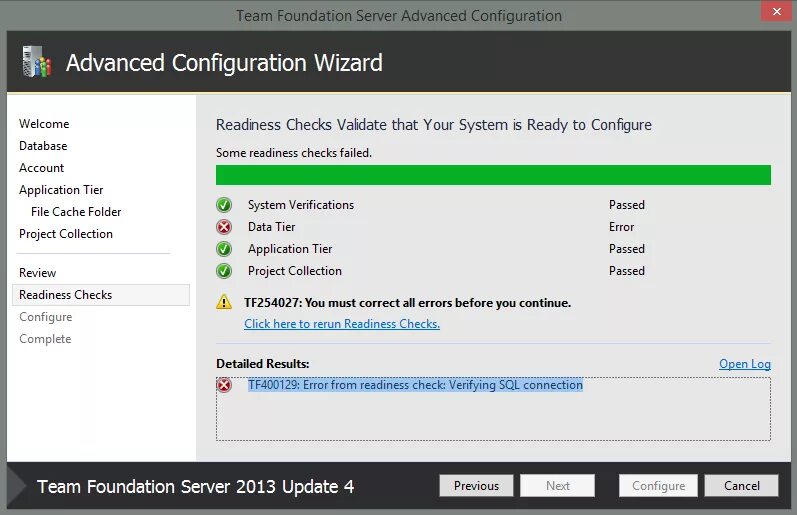797x515 pixels.
Task: Select Application Tier in the sidebar
Action: 61,190
